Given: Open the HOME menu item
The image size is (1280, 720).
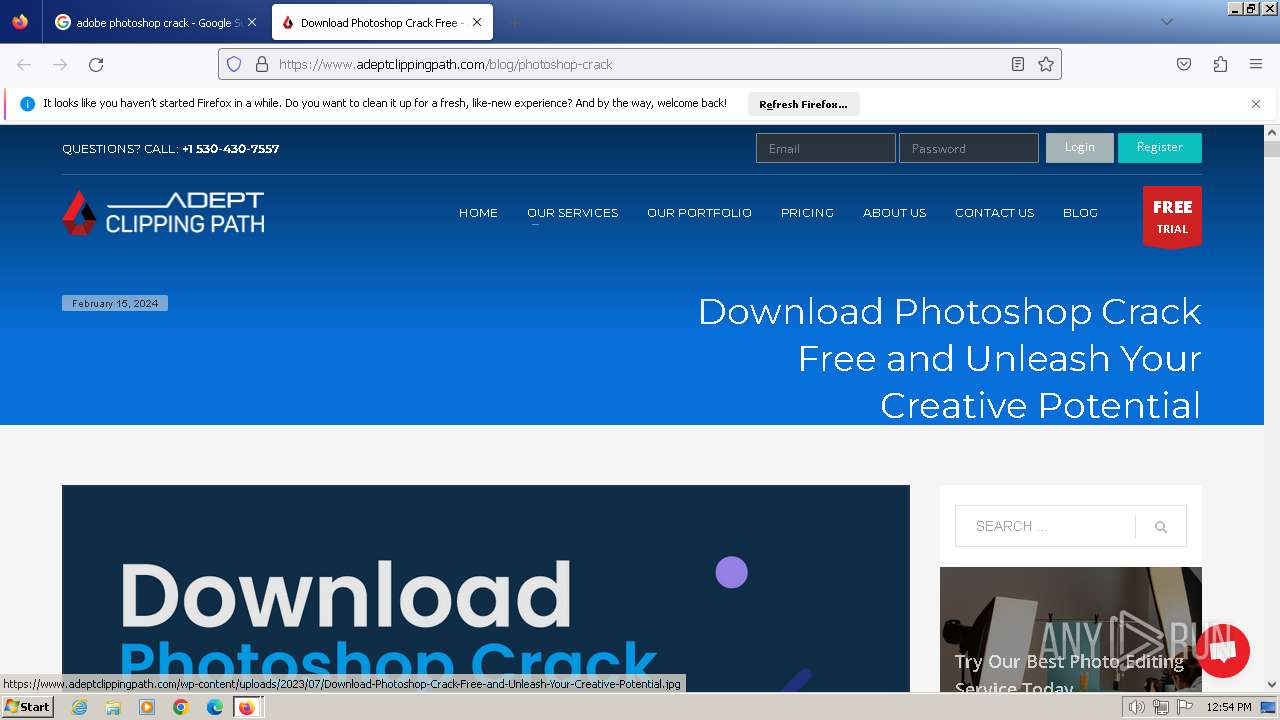Looking at the screenshot, I should click(x=478, y=213).
